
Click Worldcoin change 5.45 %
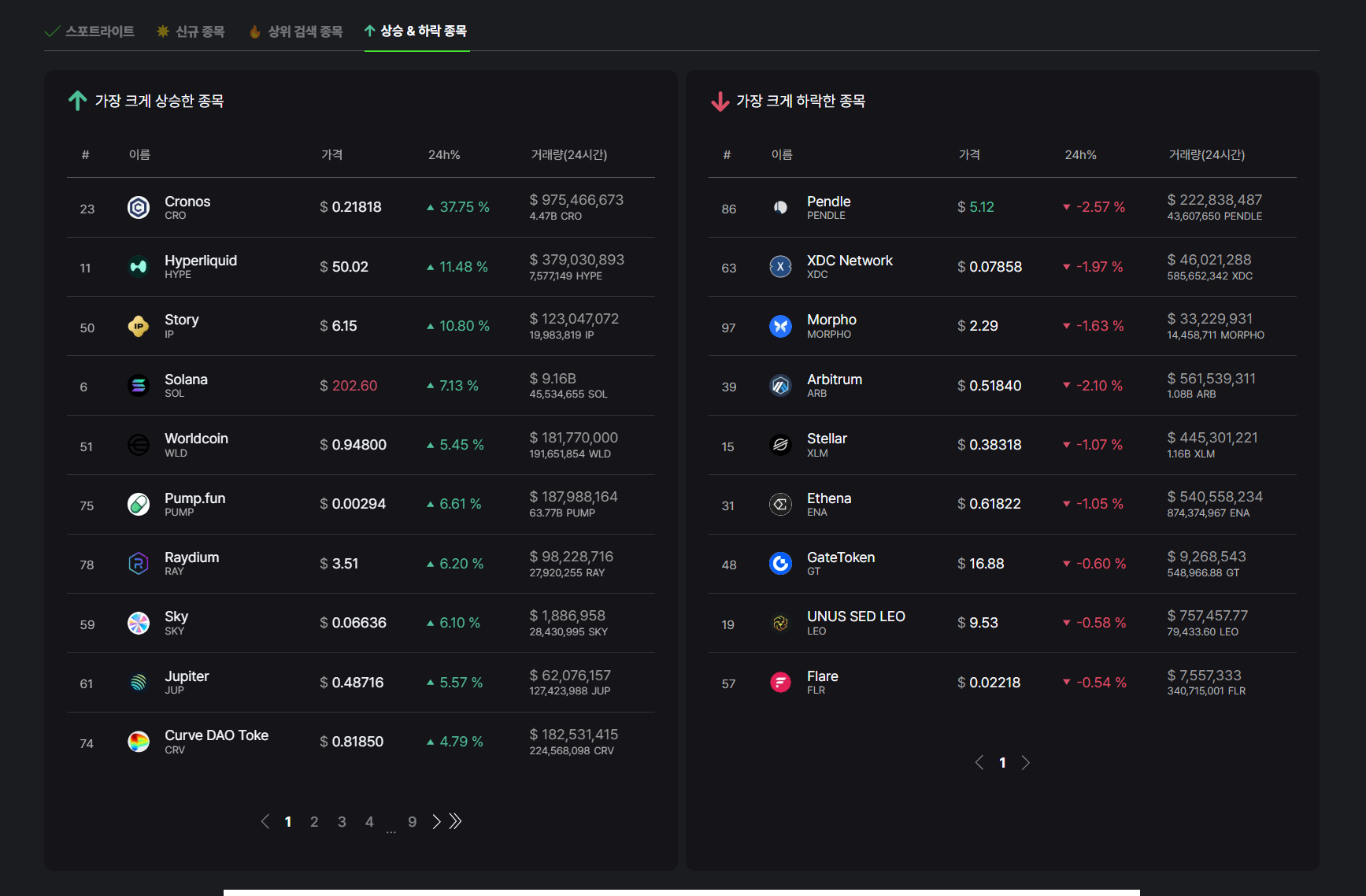click(x=456, y=445)
